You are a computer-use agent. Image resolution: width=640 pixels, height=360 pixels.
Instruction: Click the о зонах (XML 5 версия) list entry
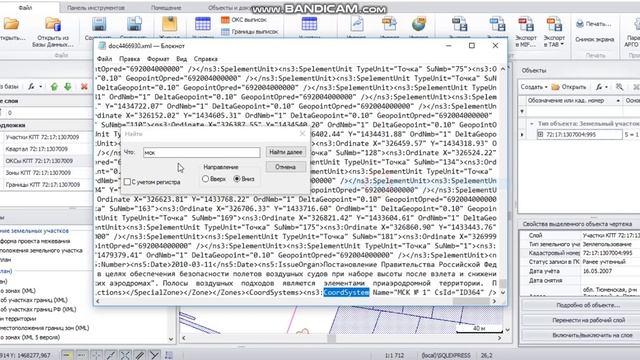pos(30,337)
